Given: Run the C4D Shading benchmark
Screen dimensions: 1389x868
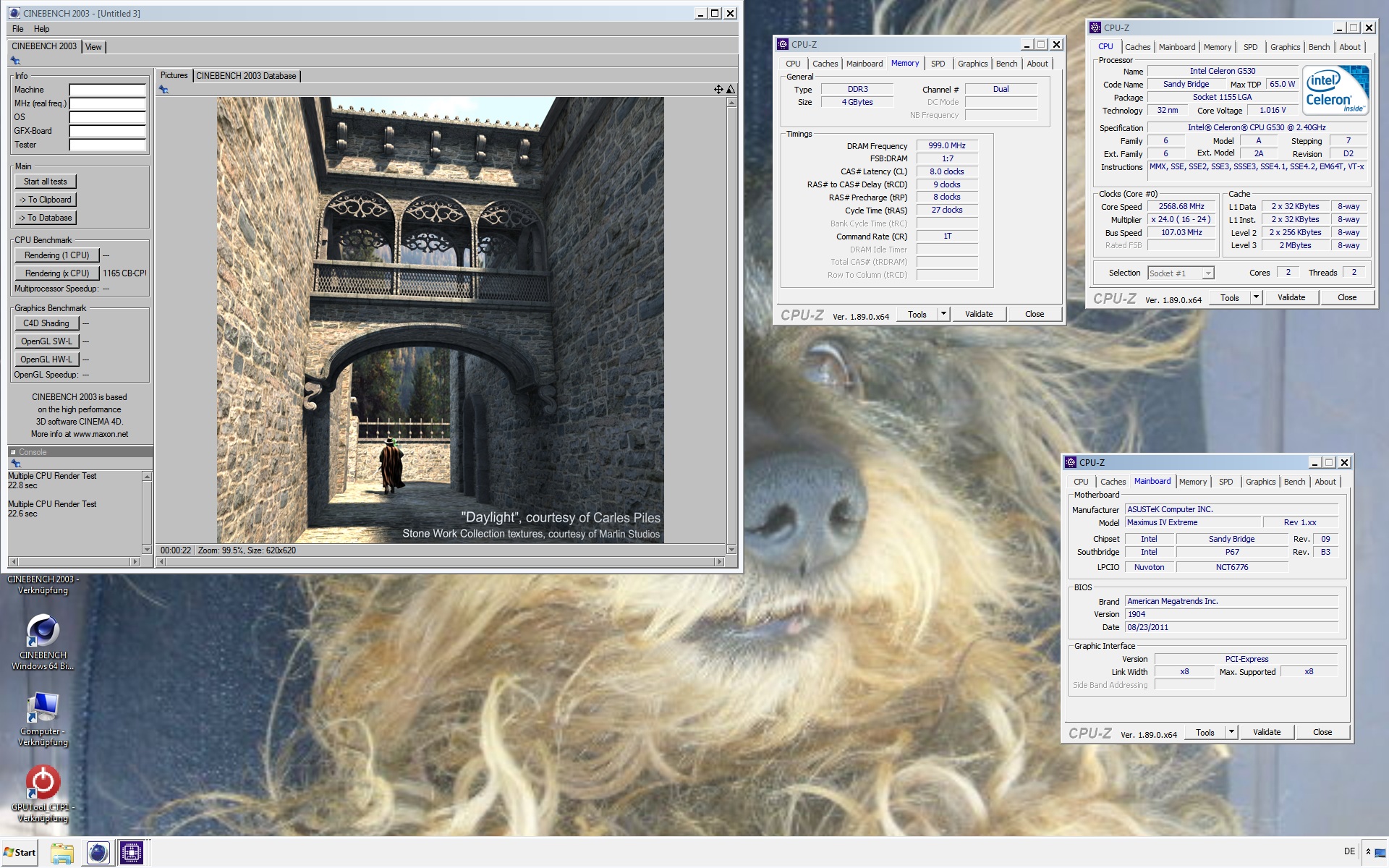Looking at the screenshot, I should pos(46,323).
